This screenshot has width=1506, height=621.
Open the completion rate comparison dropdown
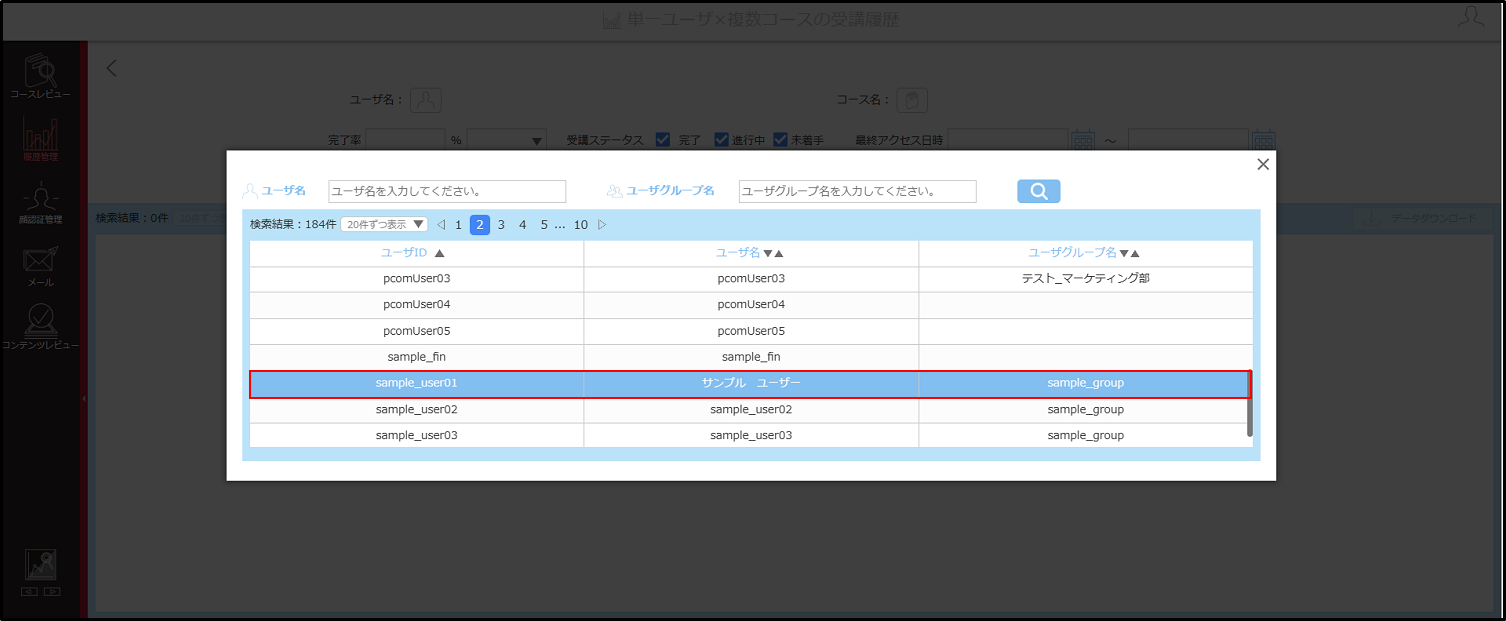pos(506,140)
